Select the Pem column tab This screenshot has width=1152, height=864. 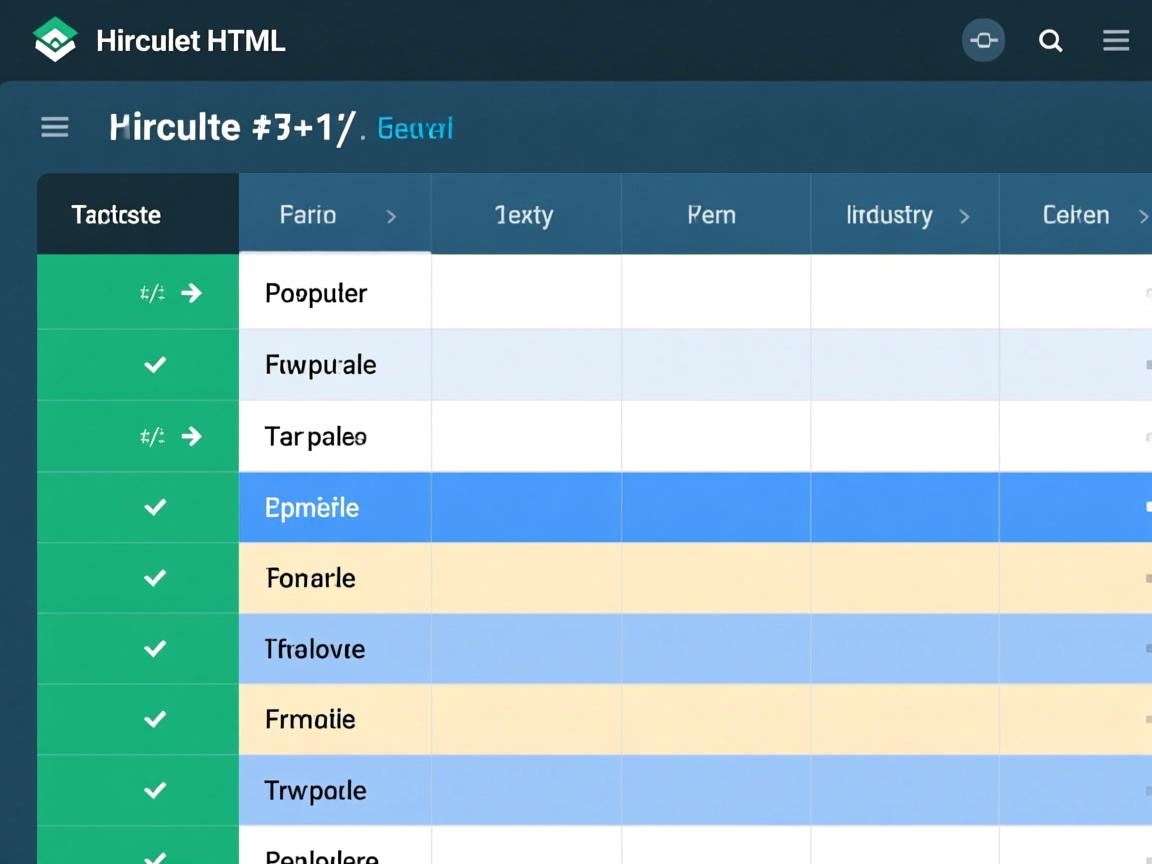712,215
